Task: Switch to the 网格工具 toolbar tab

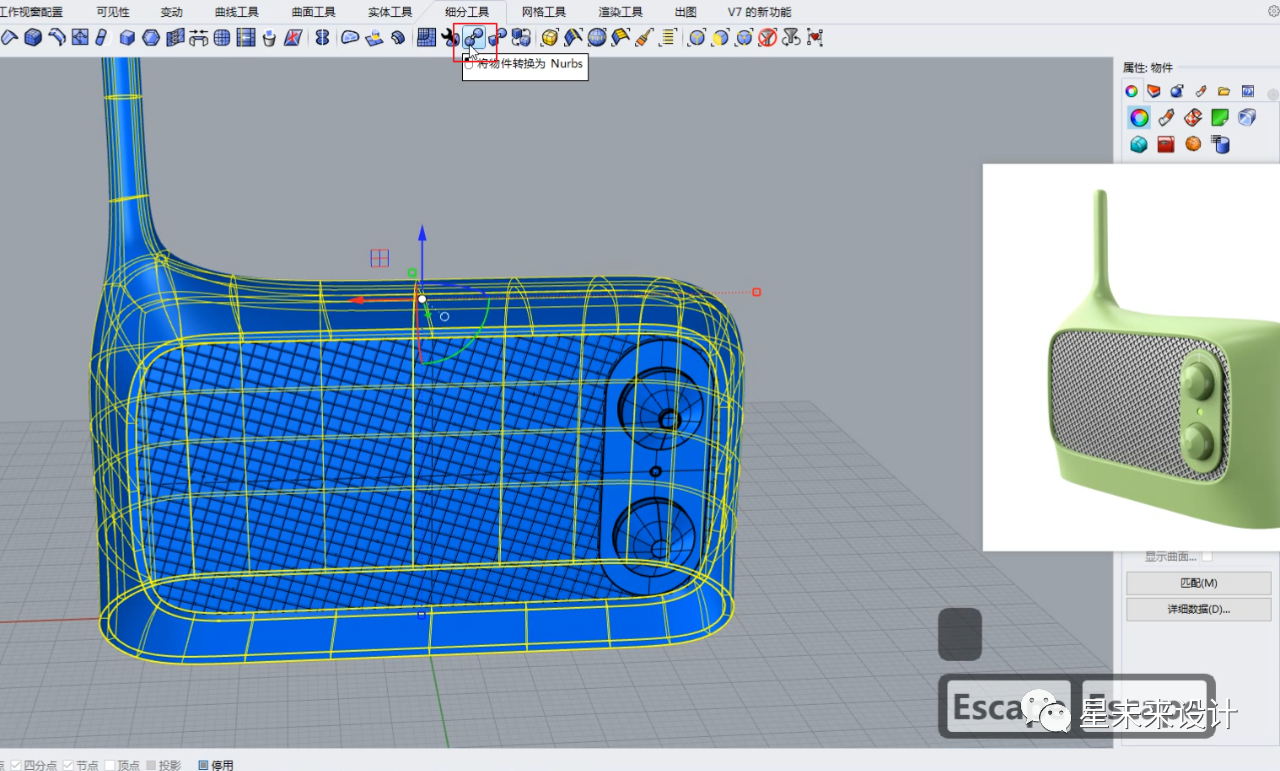Action: click(x=544, y=12)
